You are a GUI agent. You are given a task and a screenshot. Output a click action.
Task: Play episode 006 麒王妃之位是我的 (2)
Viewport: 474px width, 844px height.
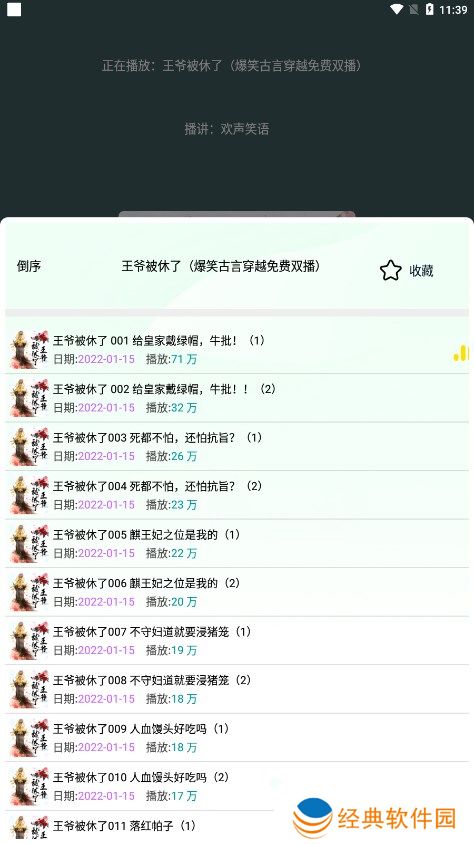(x=237, y=592)
